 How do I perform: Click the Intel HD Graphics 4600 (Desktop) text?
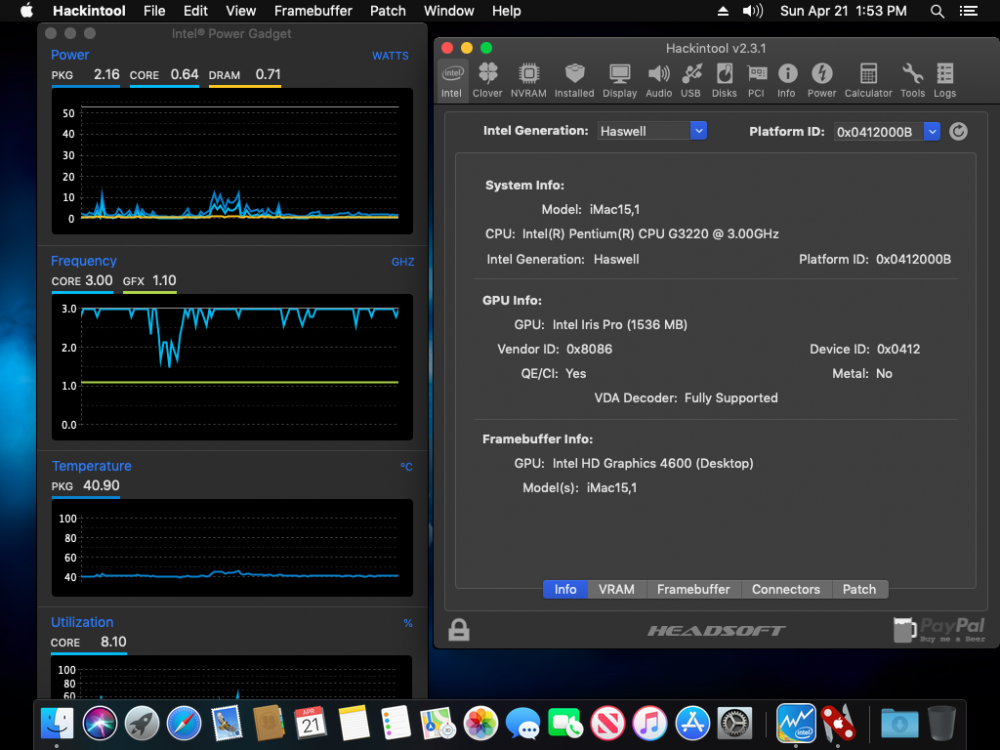tap(652, 464)
